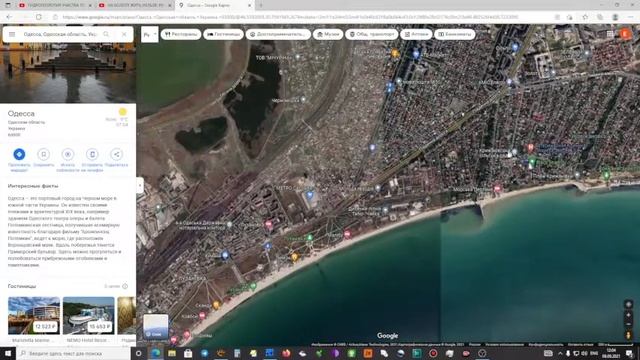Click the Nearby (Искать поблизости) icon
This screenshot has height=360, width=640.
pos(68,154)
